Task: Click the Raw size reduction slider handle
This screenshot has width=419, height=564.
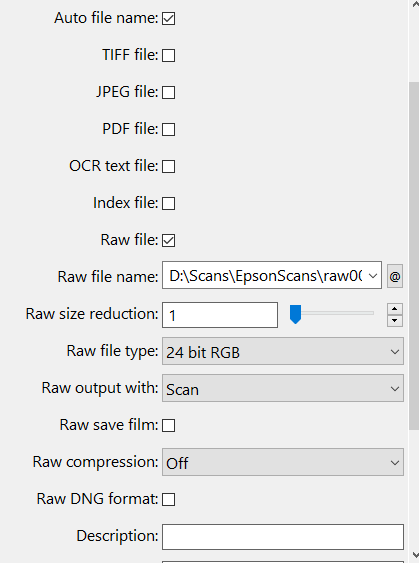Action: pos(295,314)
